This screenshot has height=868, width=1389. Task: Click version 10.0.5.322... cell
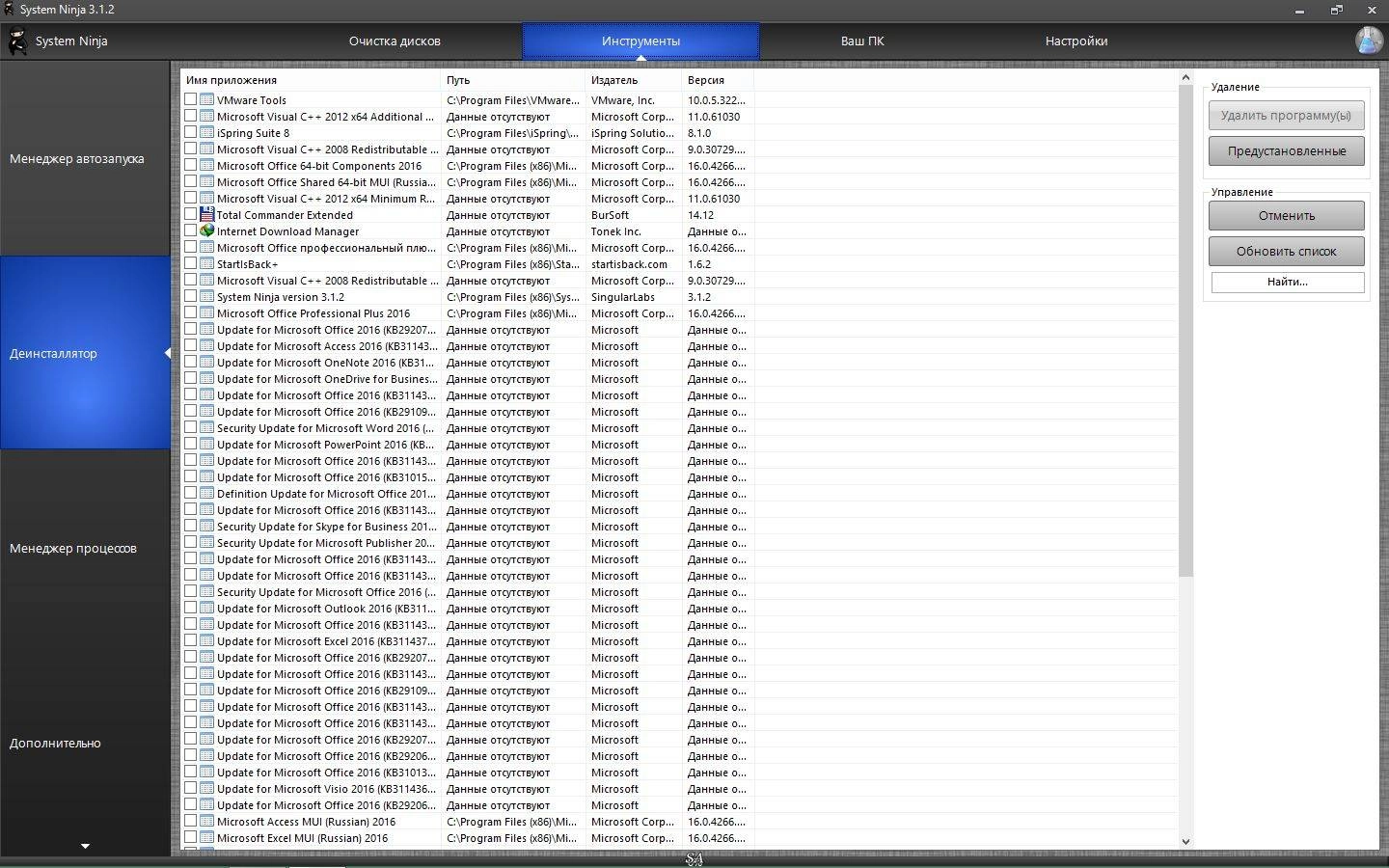(x=717, y=100)
